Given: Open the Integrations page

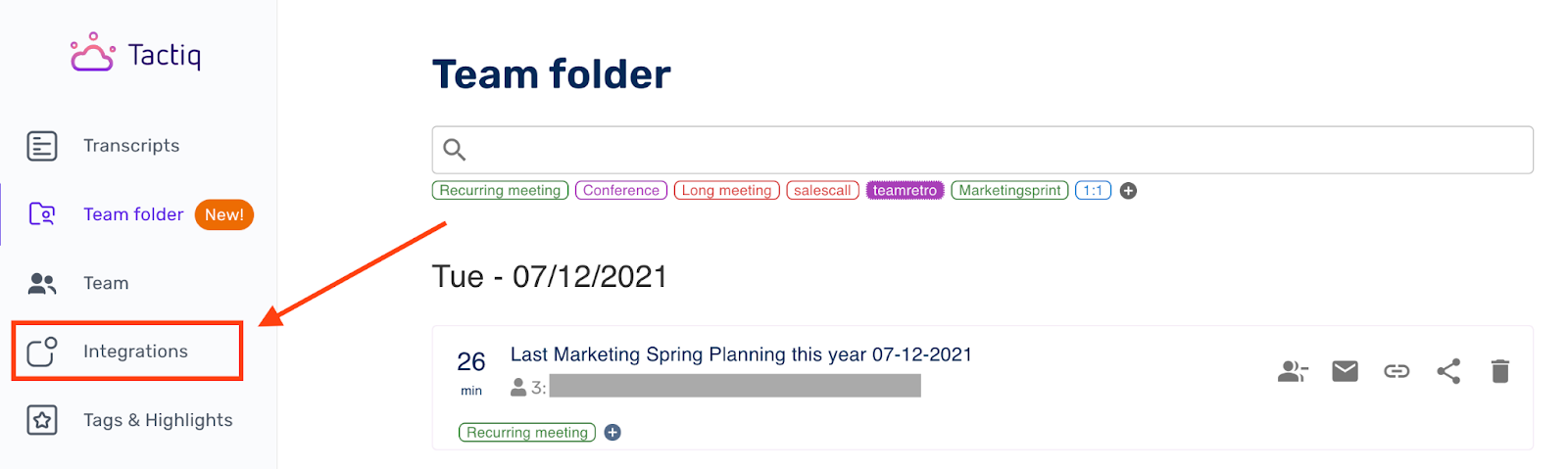Looking at the screenshot, I should [x=134, y=352].
